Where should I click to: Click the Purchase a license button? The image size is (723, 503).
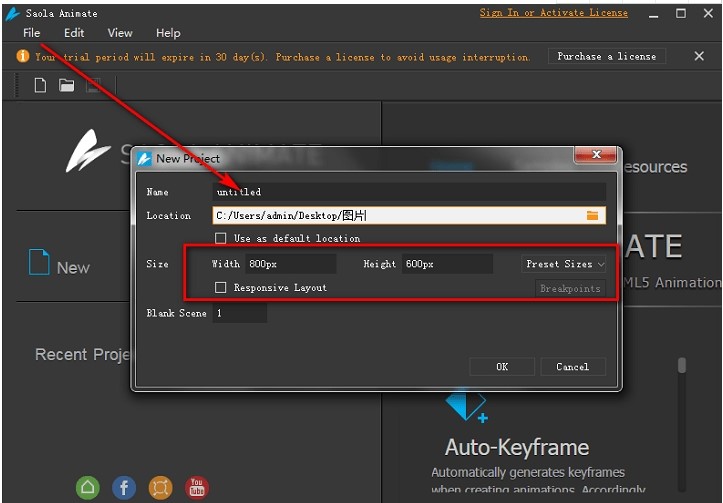click(x=607, y=57)
